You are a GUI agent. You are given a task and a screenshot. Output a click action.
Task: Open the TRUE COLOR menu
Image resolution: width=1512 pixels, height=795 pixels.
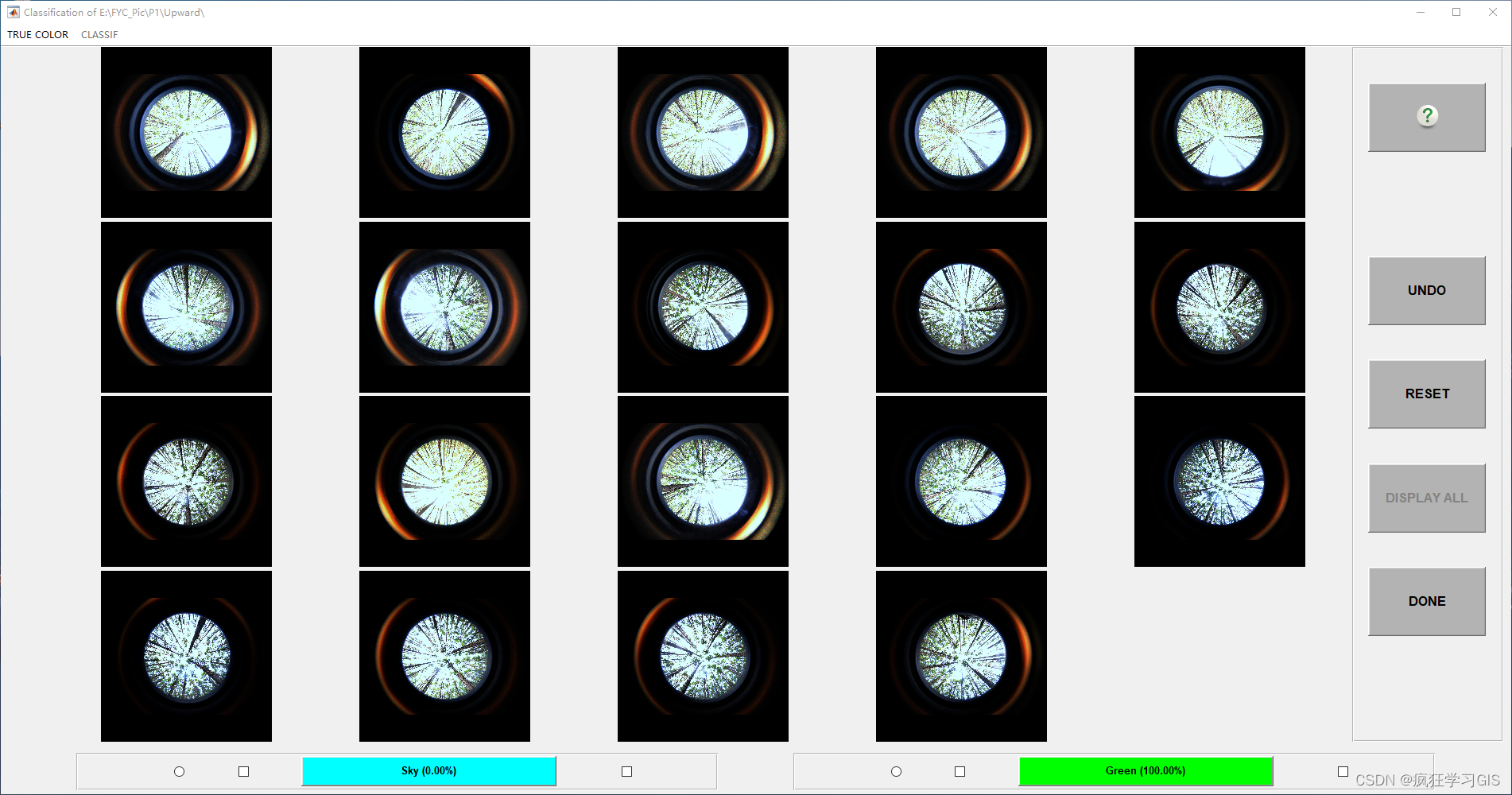[38, 35]
